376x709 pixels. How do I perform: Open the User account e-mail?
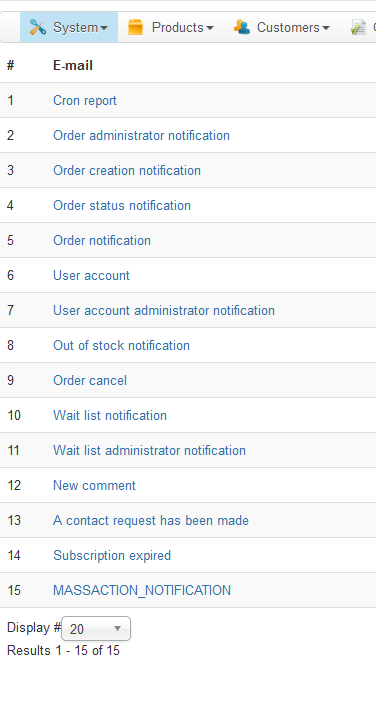tap(92, 275)
